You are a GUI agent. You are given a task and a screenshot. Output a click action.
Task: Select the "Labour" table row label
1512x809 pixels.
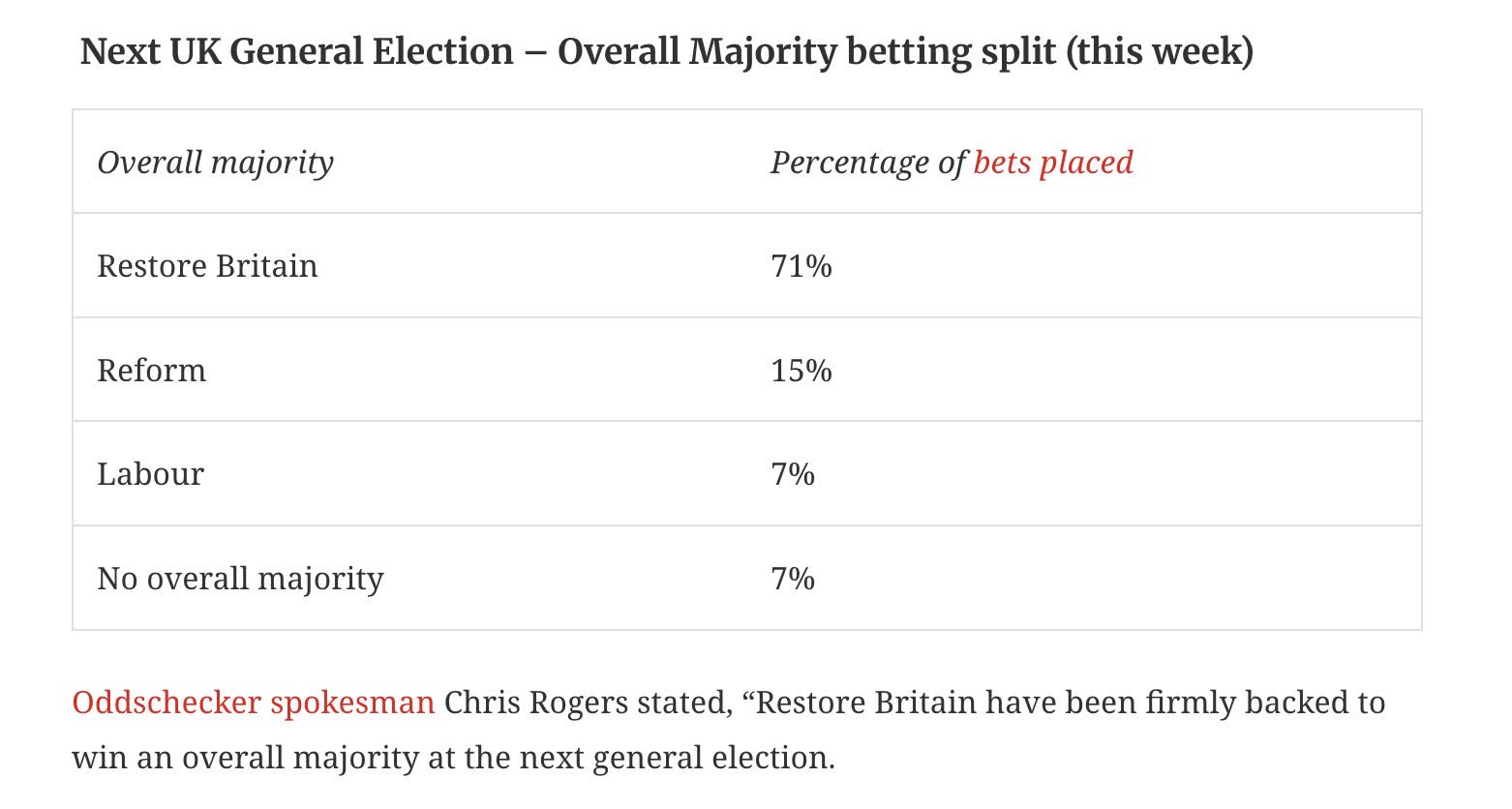coord(151,474)
